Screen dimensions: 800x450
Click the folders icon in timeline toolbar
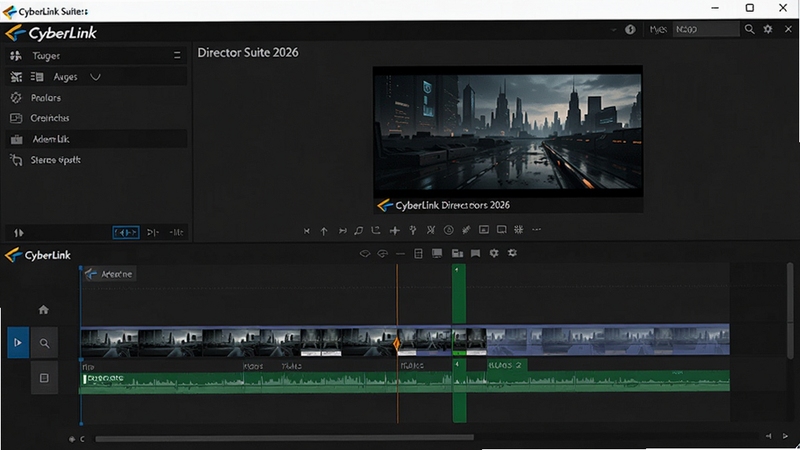(457, 254)
